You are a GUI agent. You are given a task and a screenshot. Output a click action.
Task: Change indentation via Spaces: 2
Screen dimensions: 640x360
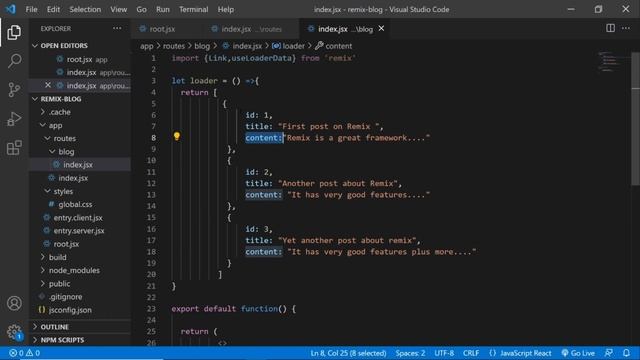pos(410,353)
